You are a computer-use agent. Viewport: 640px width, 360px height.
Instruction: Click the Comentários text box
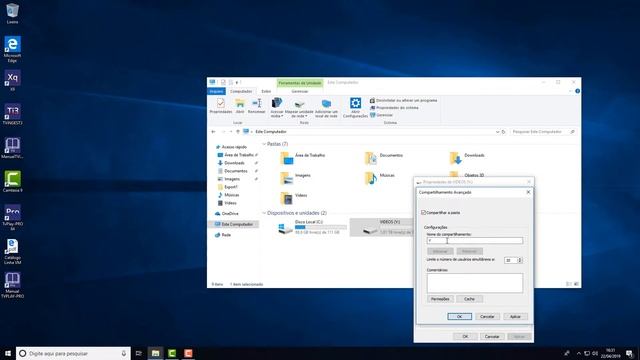(475, 283)
